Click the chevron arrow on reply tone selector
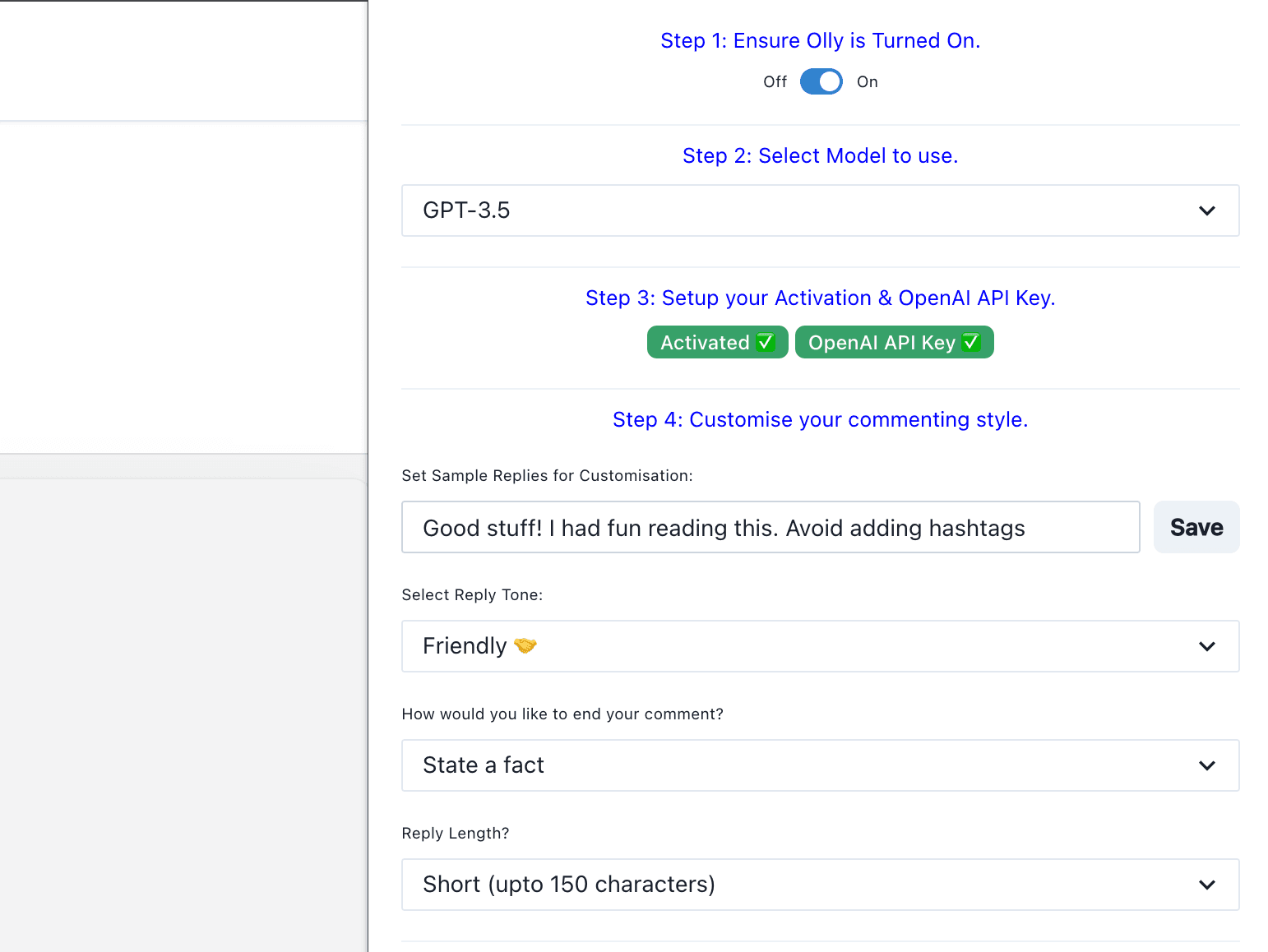 (1206, 646)
